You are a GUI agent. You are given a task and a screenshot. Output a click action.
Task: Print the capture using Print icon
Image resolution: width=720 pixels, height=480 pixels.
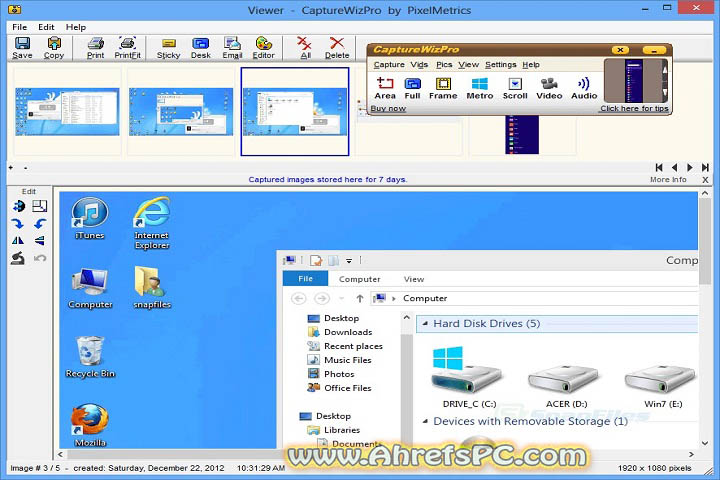coord(96,48)
